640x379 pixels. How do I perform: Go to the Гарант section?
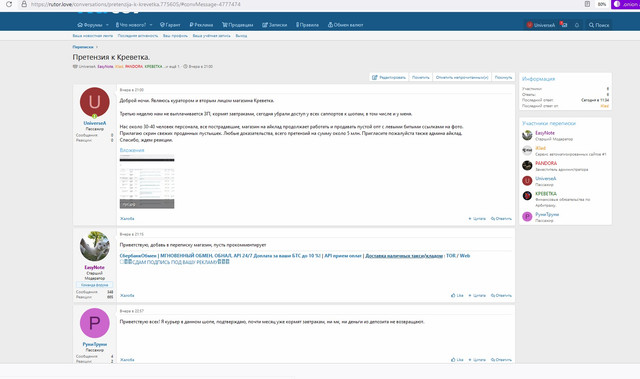click(x=170, y=25)
